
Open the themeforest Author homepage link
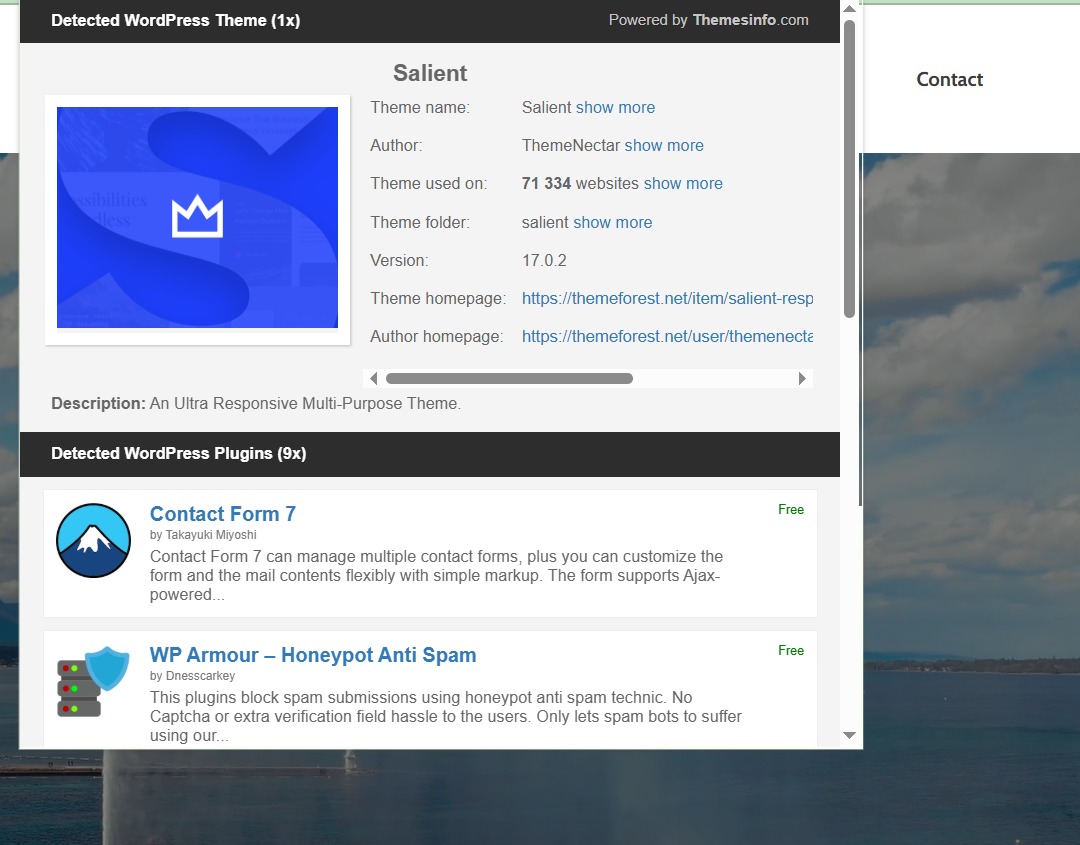(667, 336)
